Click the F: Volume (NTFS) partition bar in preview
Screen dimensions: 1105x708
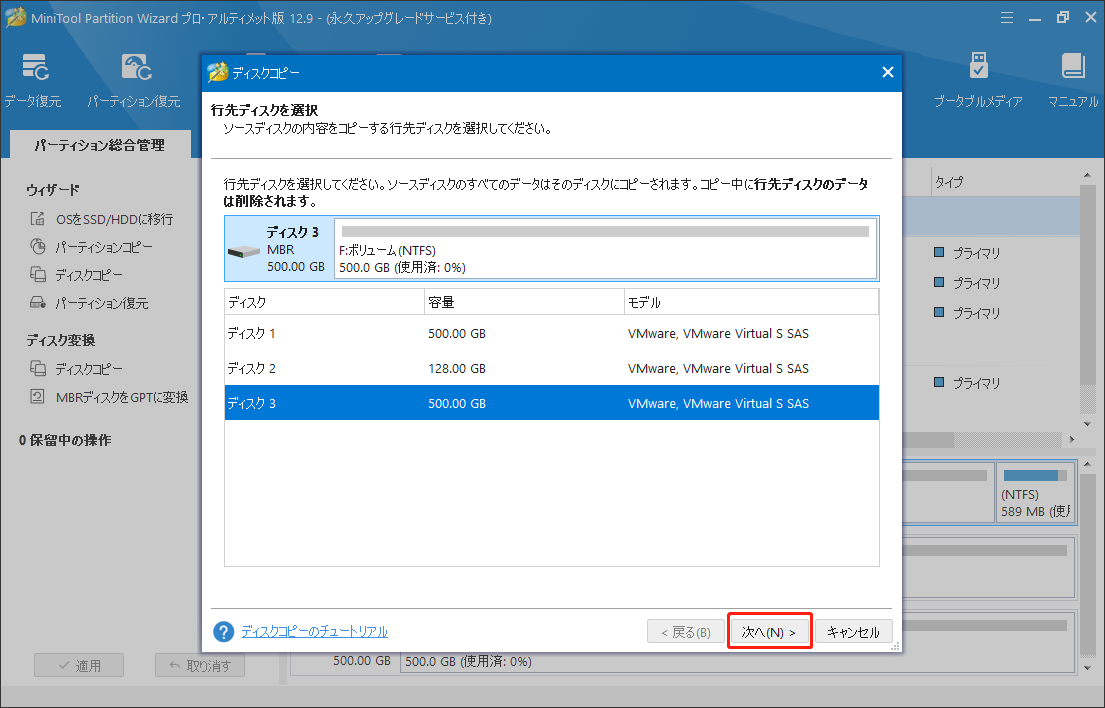tap(605, 249)
